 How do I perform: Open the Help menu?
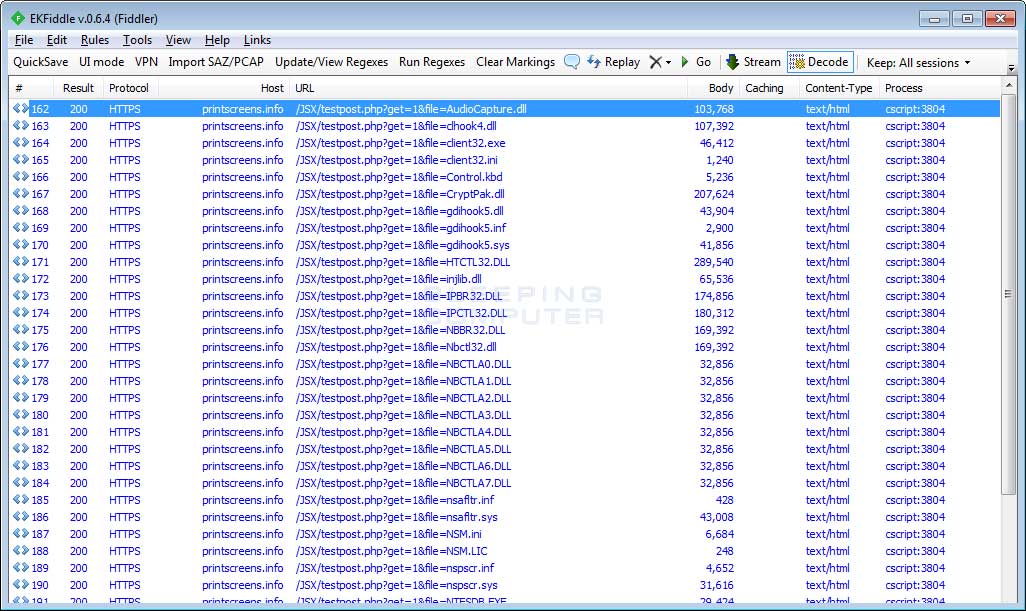217,40
